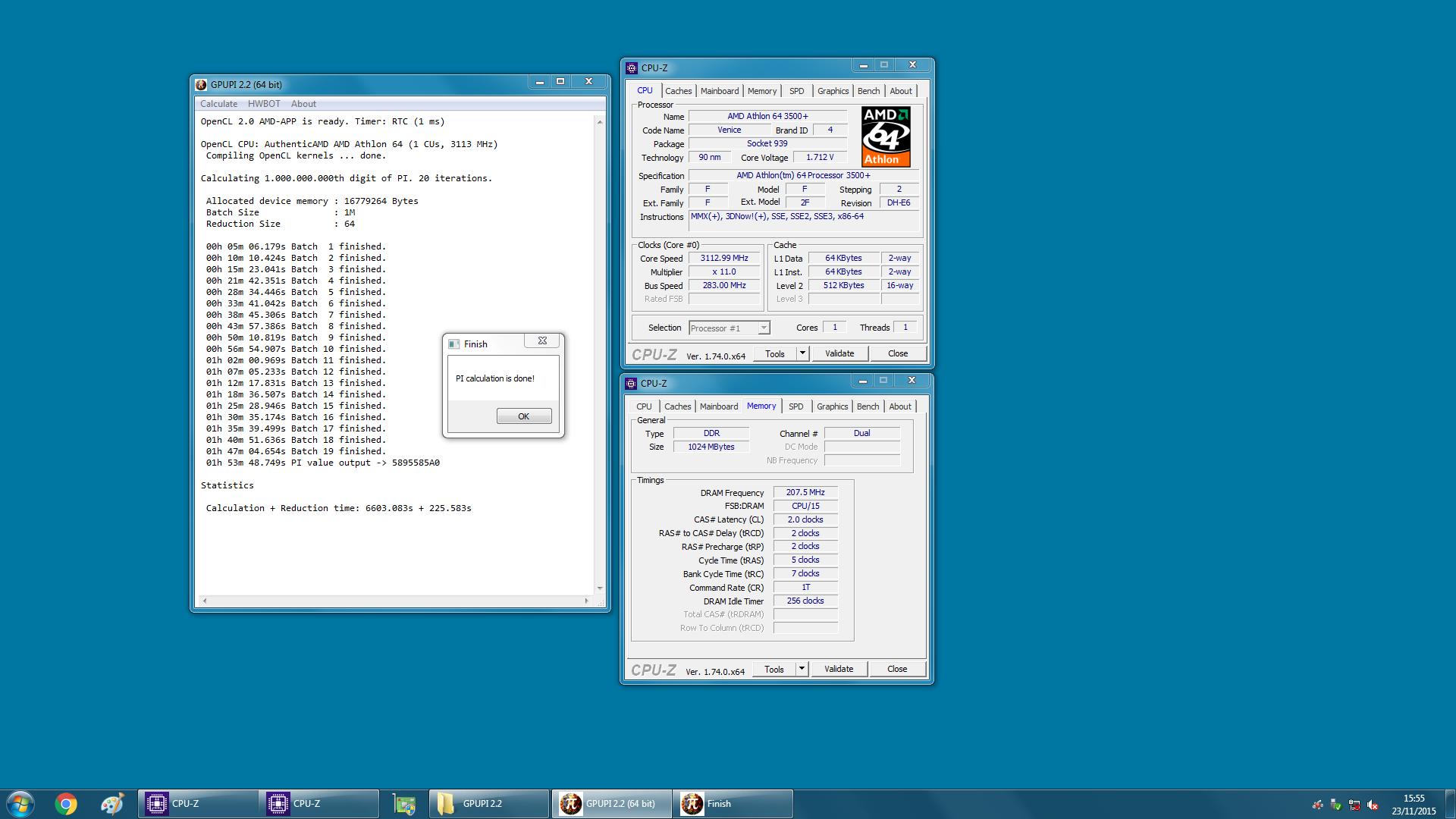Maximize the GPUPI window
1456x819 pixels.
click(x=560, y=81)
